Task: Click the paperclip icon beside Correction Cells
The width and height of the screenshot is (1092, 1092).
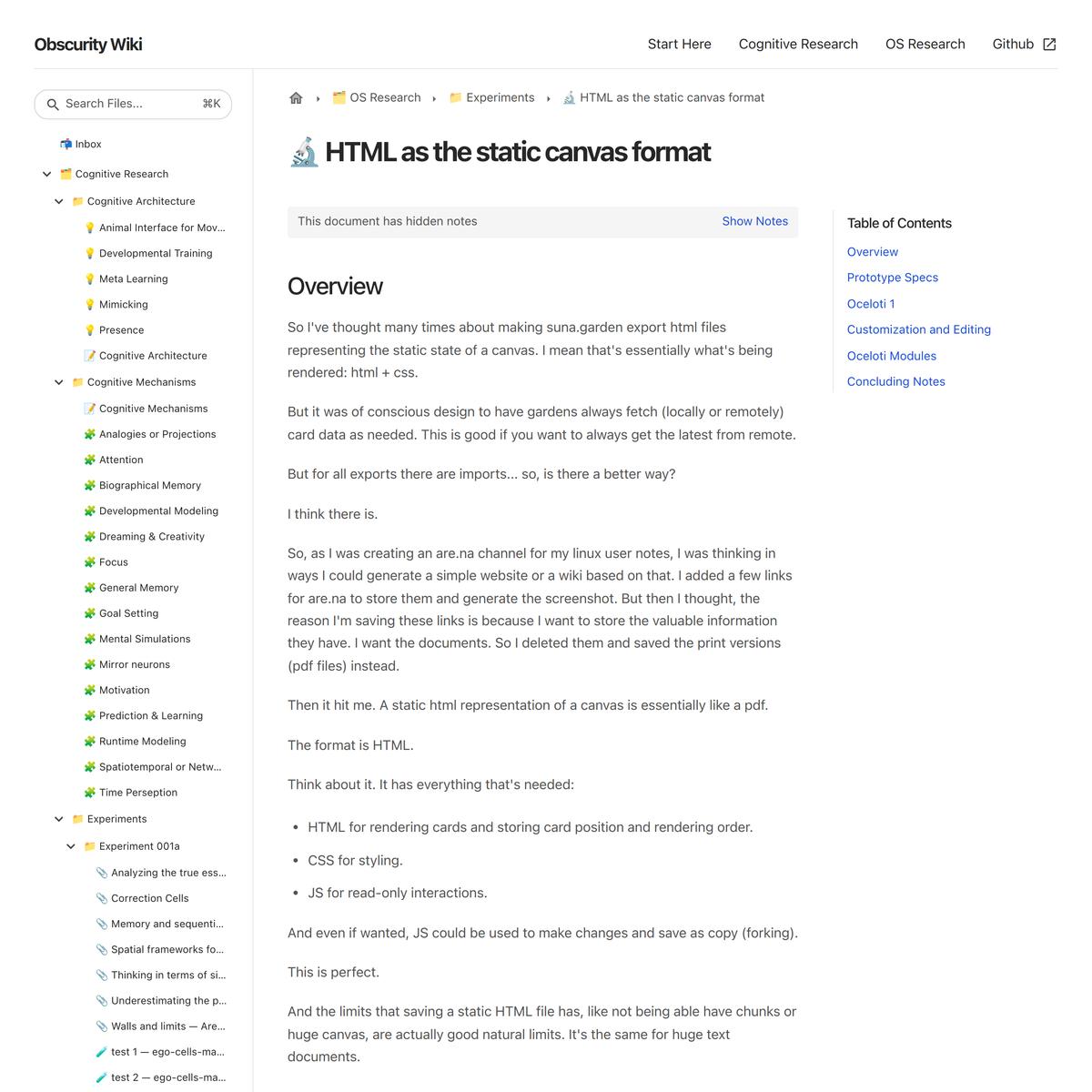Action: click(101, 898)
